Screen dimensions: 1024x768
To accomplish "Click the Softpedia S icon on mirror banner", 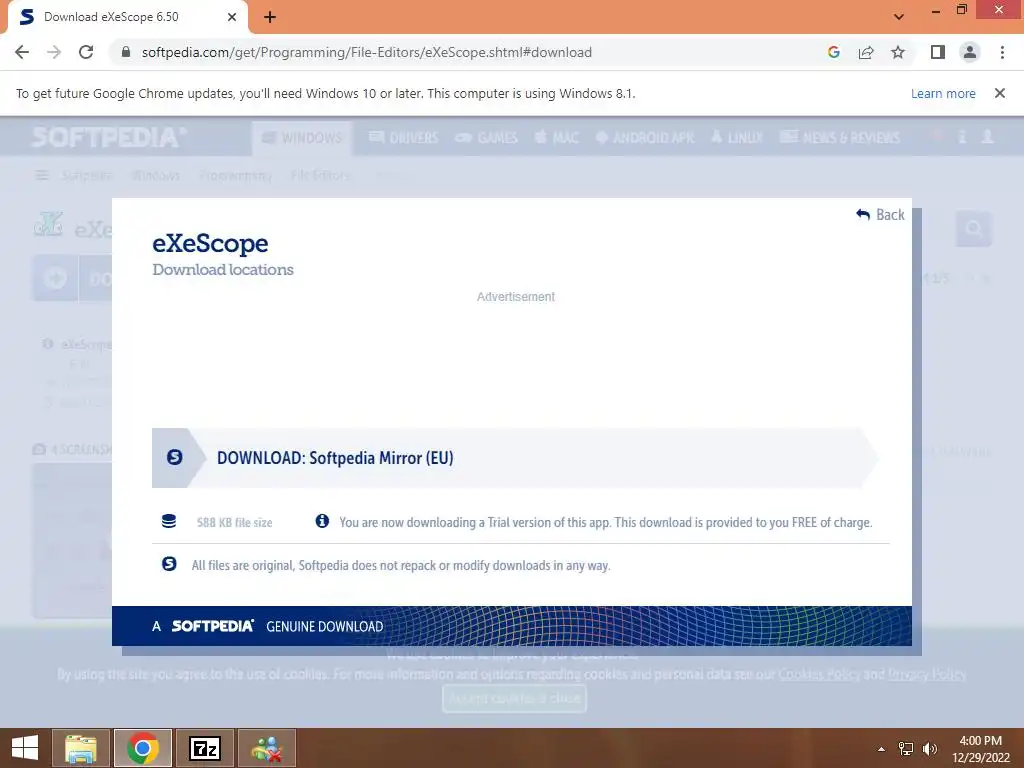I will (174, 457).
